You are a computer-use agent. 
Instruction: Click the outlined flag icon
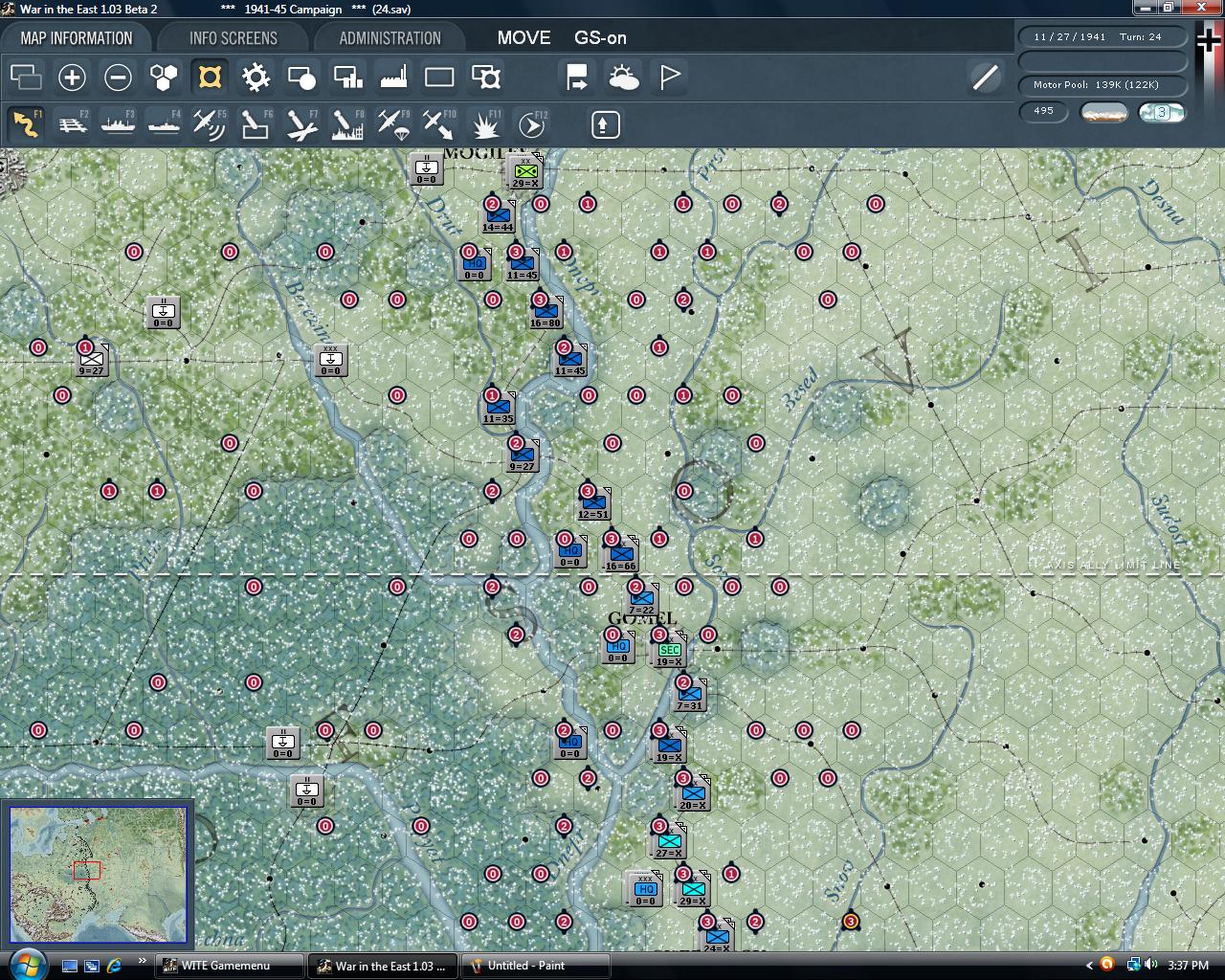pos(669,77)
